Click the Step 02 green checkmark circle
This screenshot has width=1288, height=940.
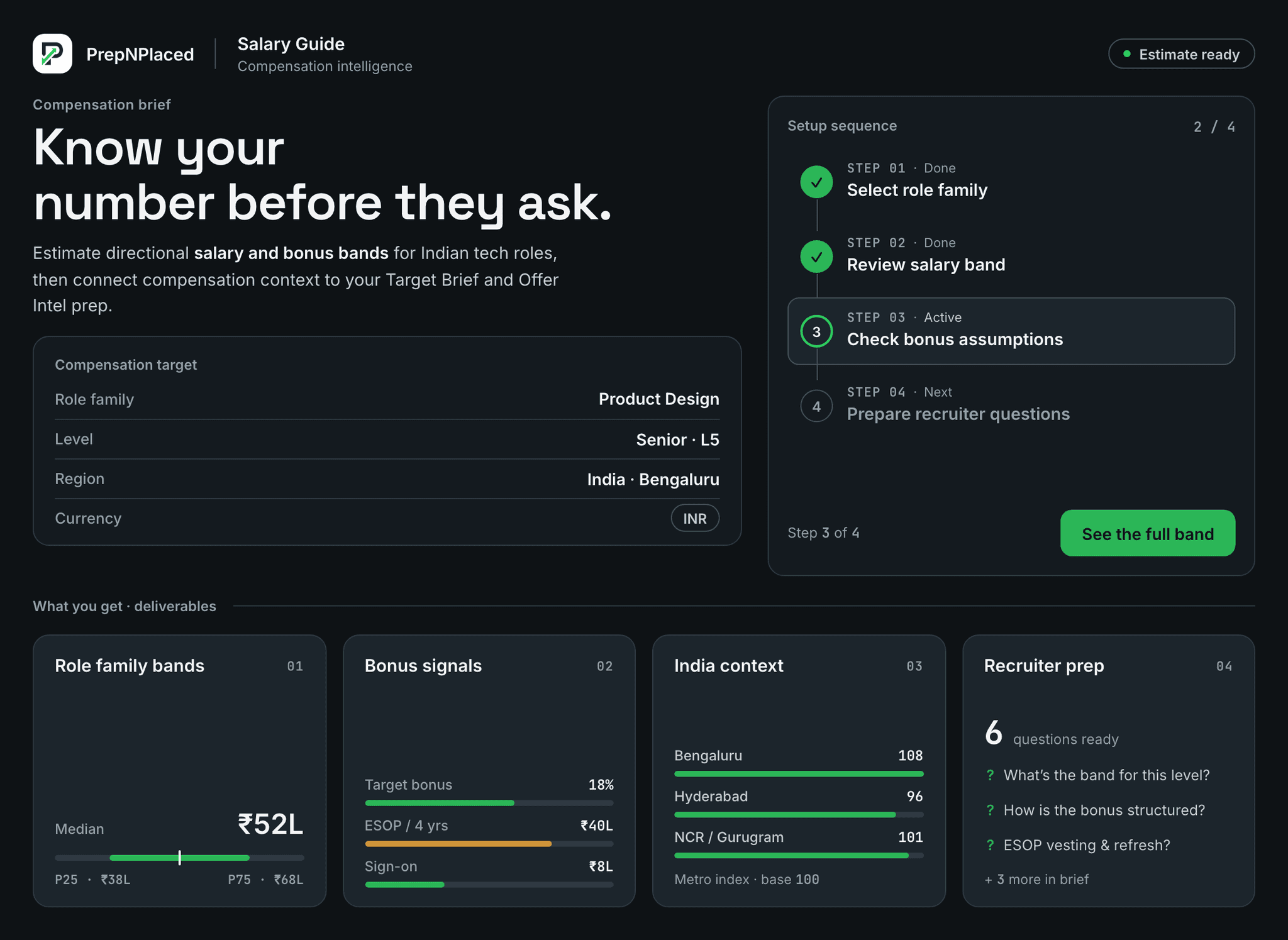816,257
